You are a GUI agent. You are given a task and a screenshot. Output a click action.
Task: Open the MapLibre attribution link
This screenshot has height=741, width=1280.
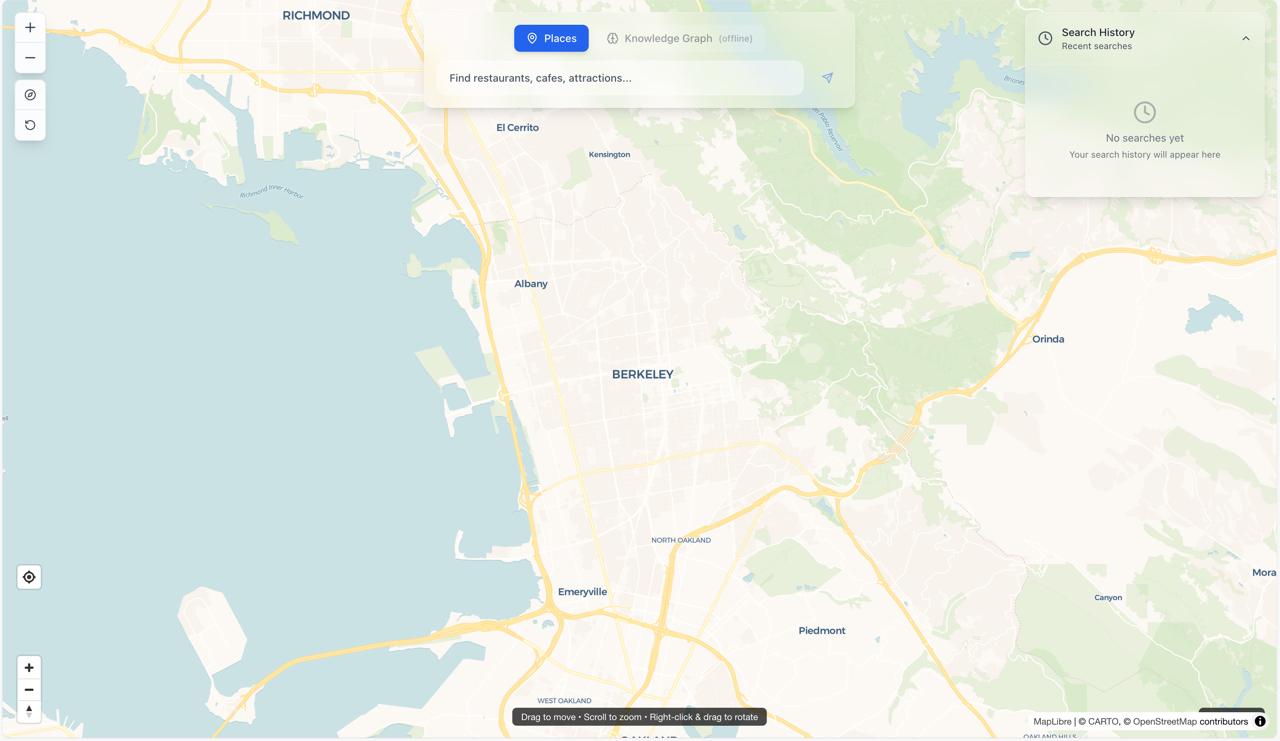[x=1052, y=721]
